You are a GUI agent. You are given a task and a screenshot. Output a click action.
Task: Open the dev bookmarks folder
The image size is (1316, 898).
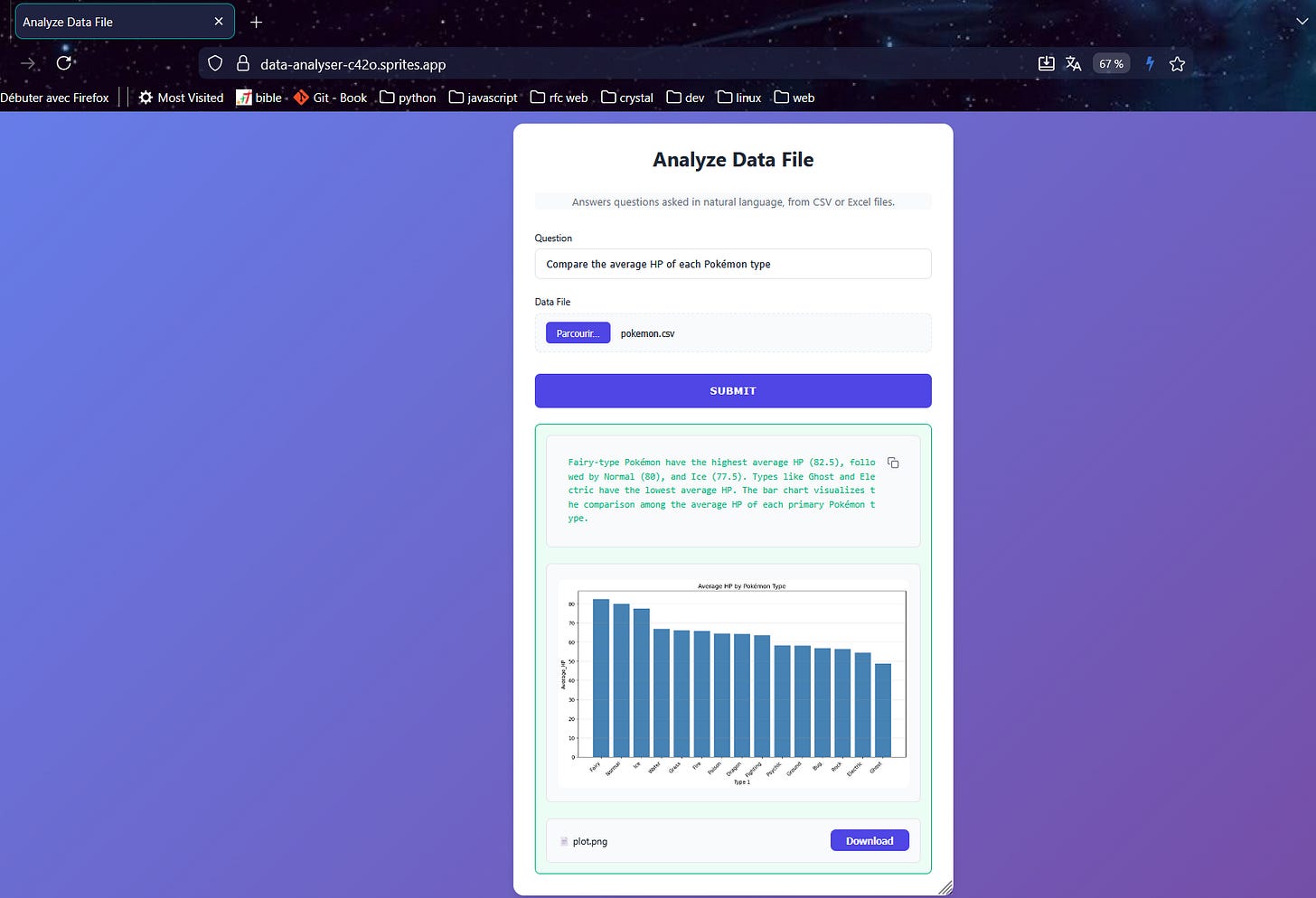pos(685,98)
